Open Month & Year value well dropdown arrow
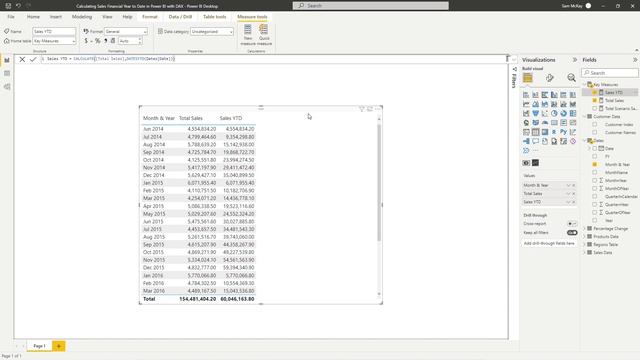Image resolution: width=640 pixels, height=360 pixels. click(568, 185)
